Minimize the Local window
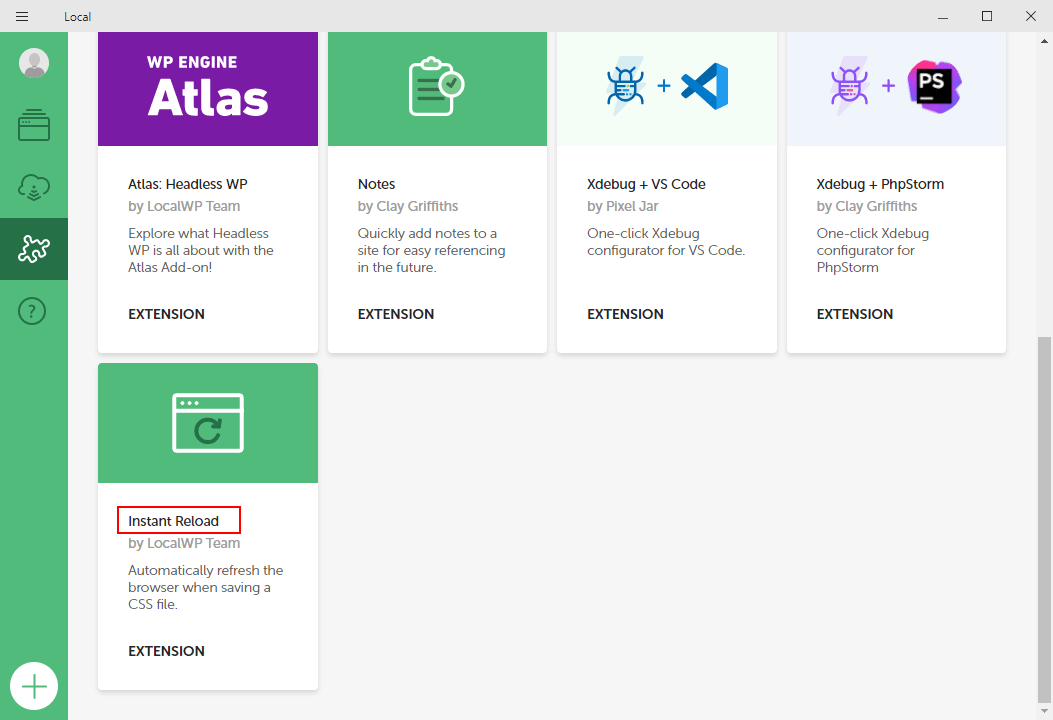 tap(943, 16)
